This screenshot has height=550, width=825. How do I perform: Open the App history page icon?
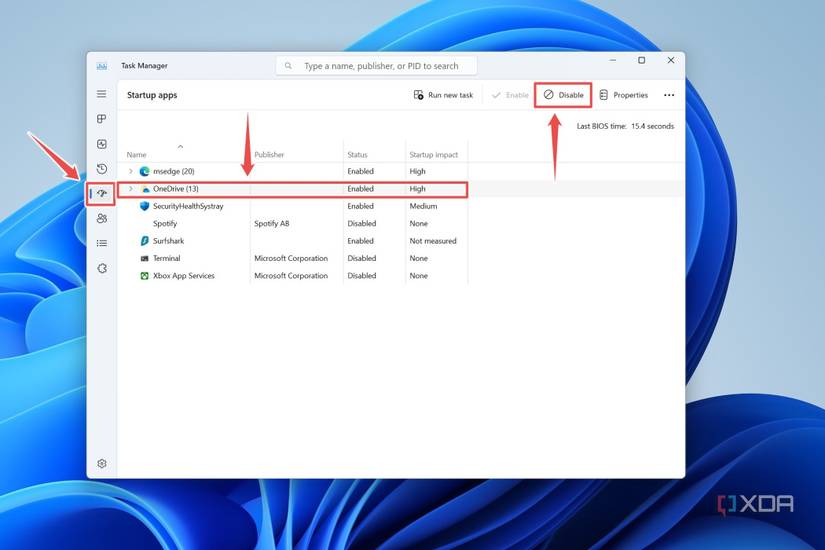coord(102,169)
